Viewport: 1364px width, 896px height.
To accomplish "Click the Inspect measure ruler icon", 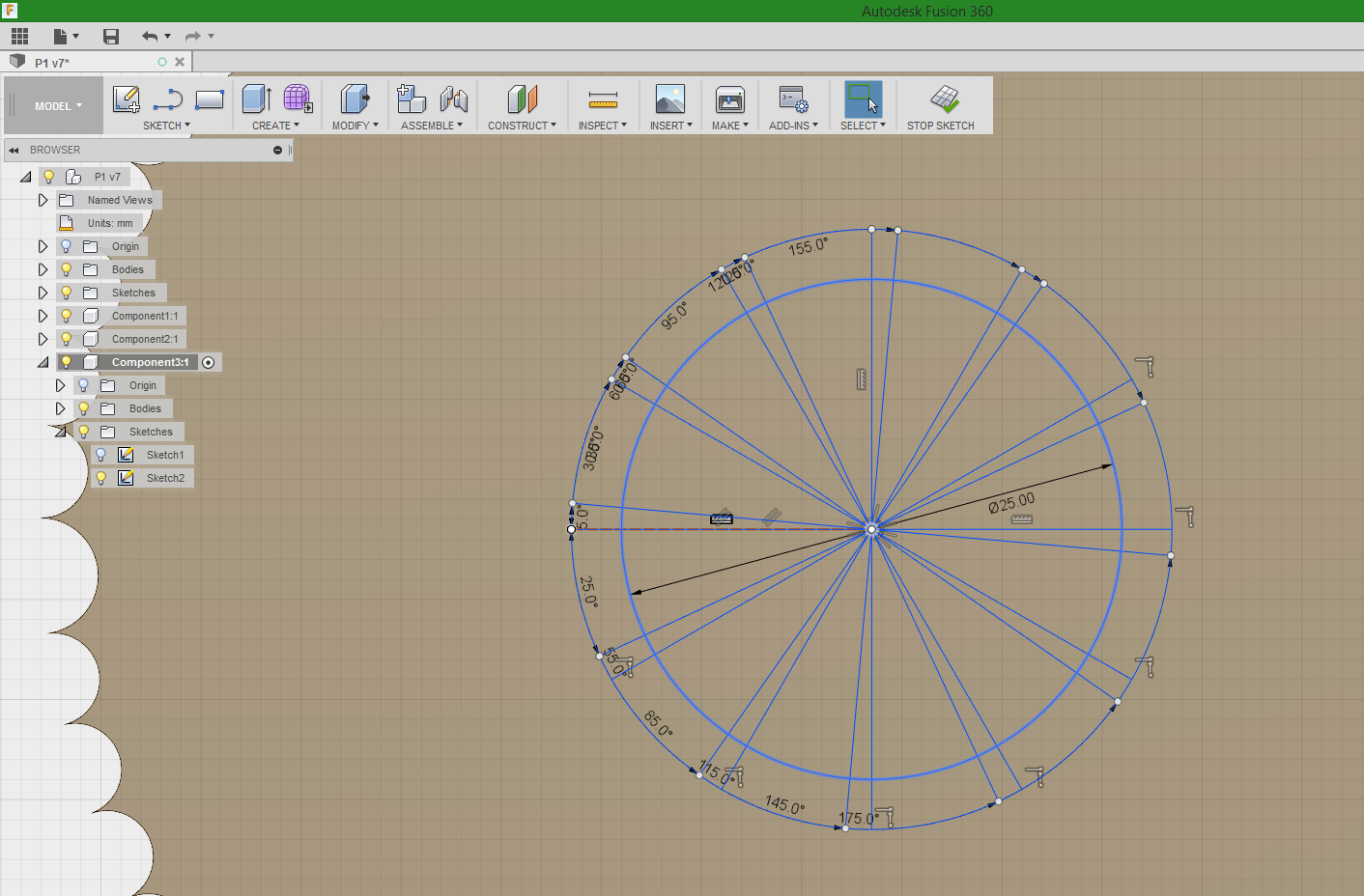I will pyautogui.click(x=603, y=99).
